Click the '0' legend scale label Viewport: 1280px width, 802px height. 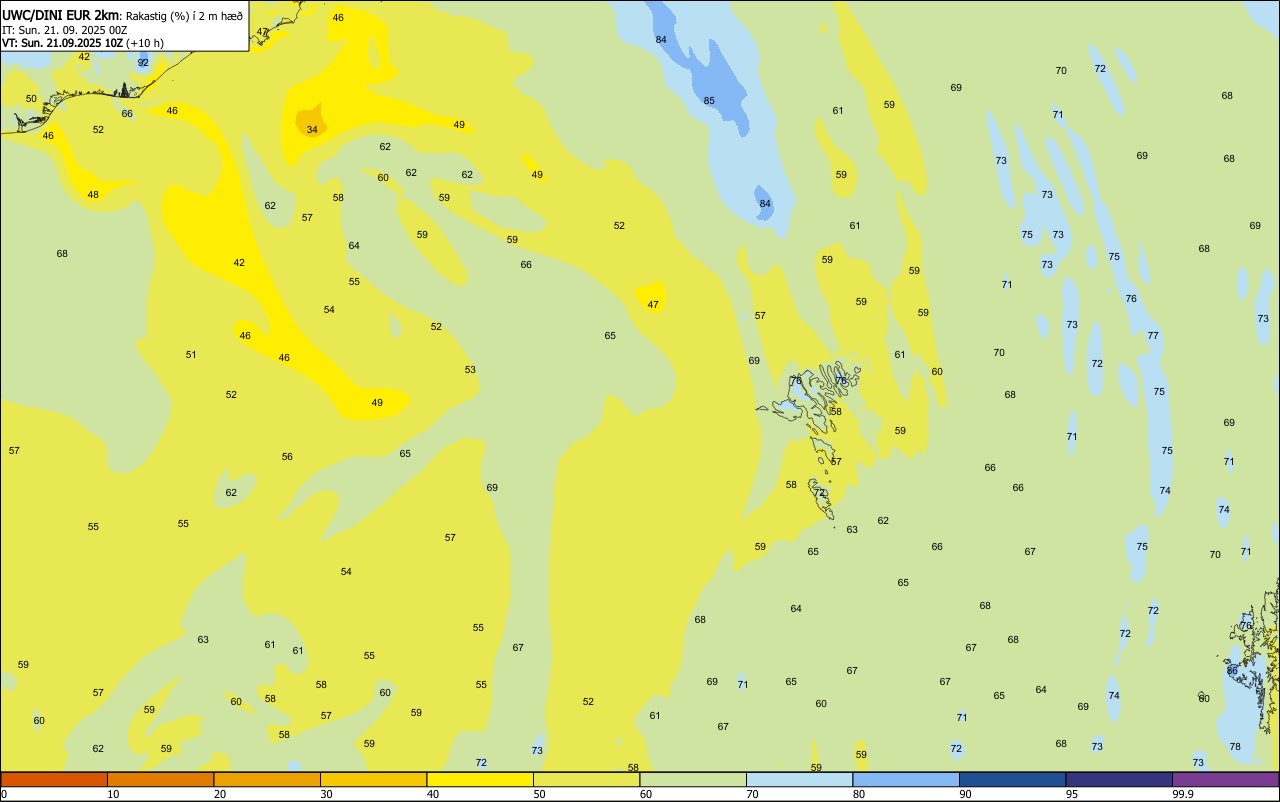(4, 794)
